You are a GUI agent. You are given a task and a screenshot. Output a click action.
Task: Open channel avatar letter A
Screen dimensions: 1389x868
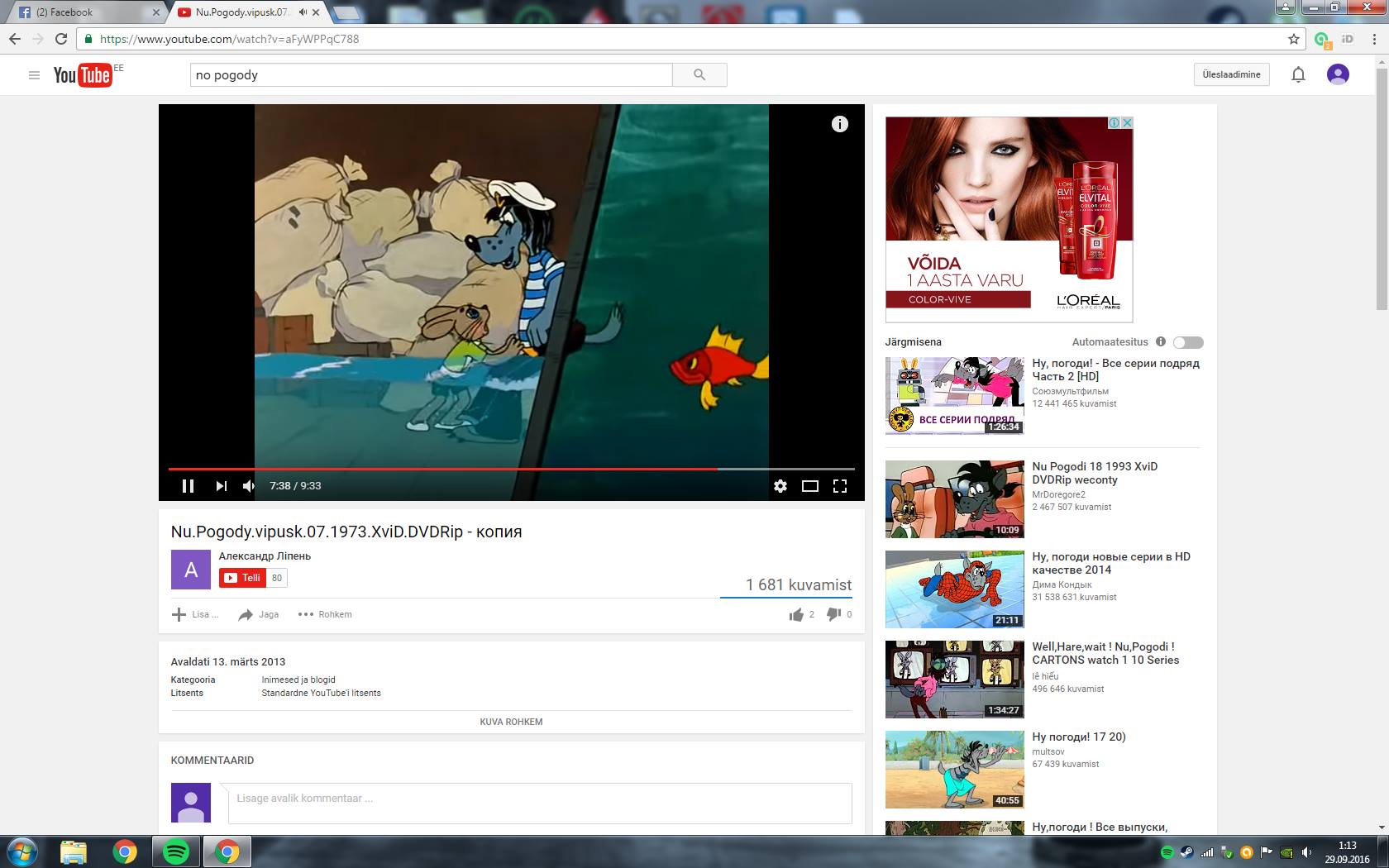coord(190,570)
